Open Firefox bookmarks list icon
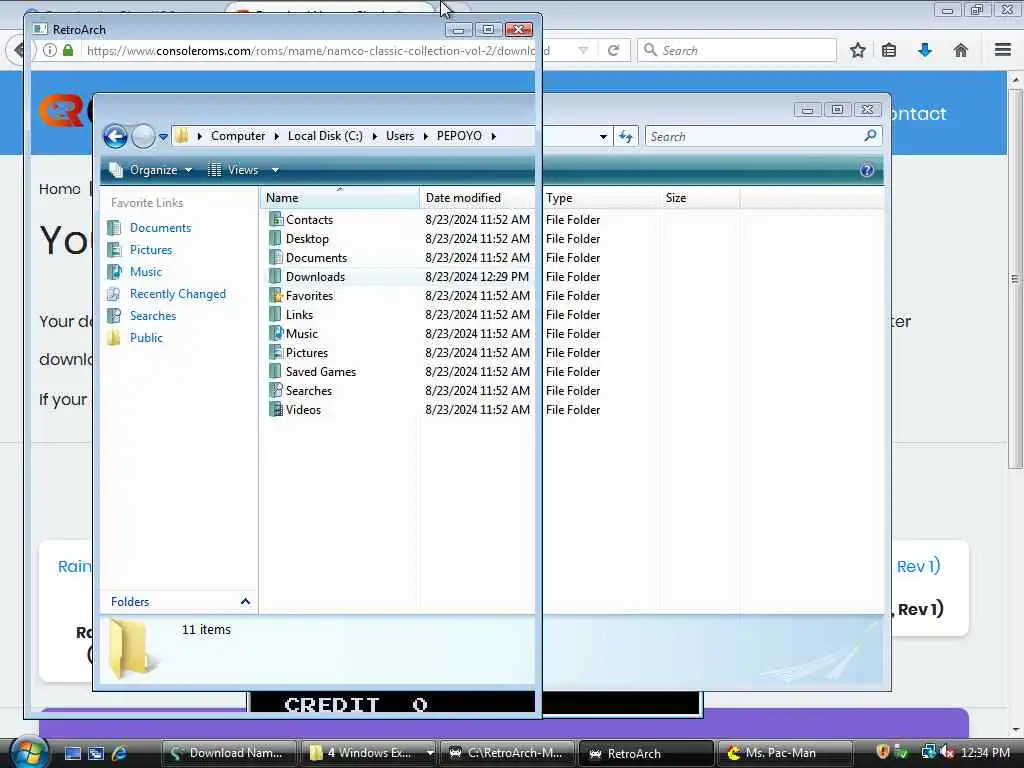This screenshot has width=1024, height=768. 889,50
